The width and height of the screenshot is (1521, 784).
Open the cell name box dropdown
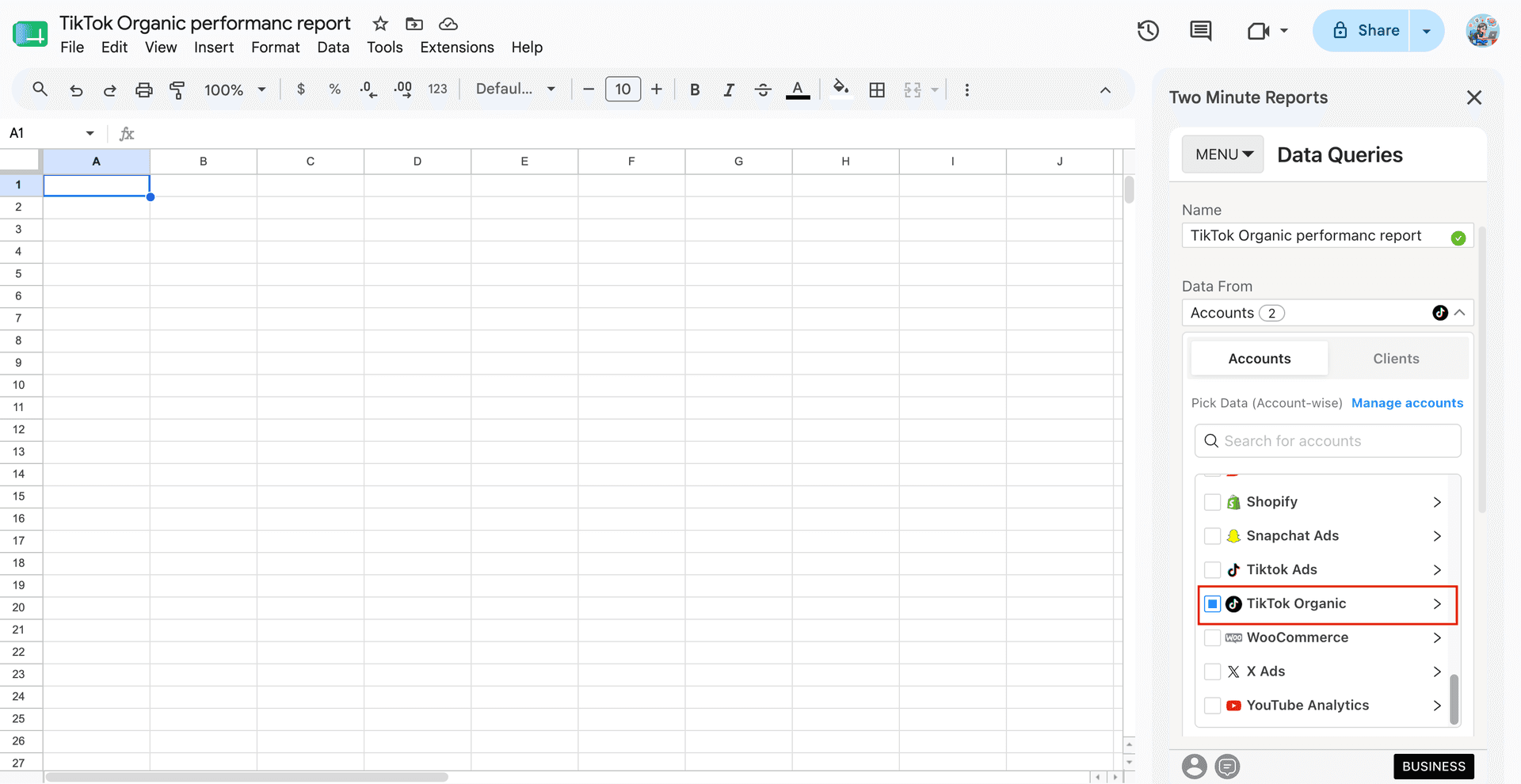(90, 133)
